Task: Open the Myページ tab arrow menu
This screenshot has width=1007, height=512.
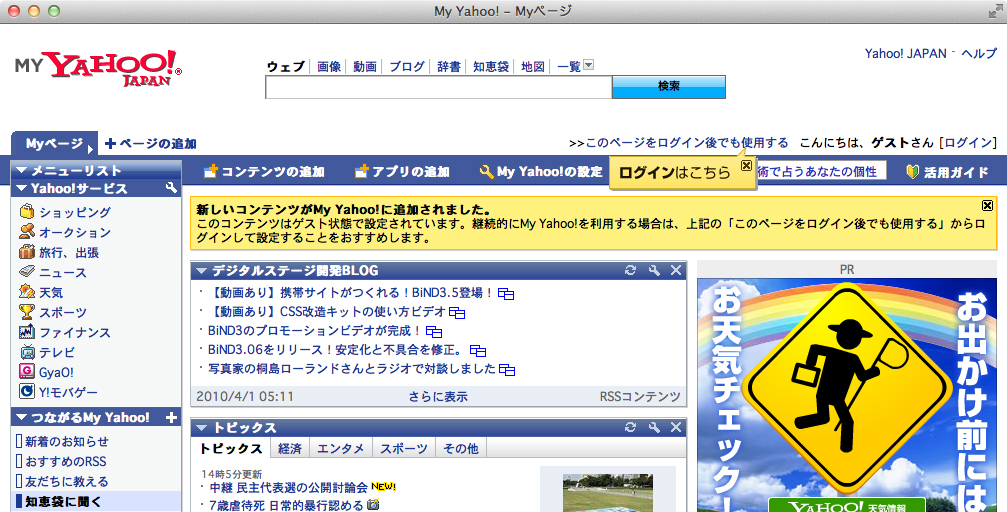Action: (91, 149)
